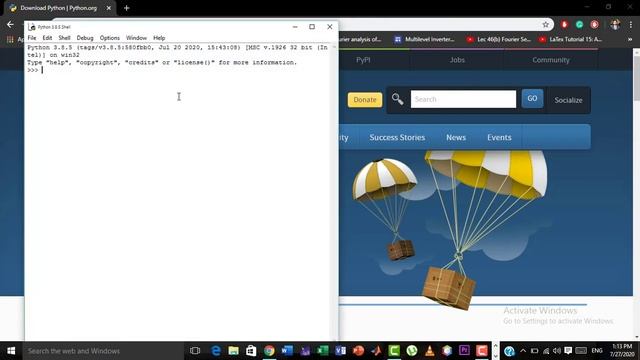Click the red Chrome extension icon by the star
This screenshot has height=360, width=640.
564,24
